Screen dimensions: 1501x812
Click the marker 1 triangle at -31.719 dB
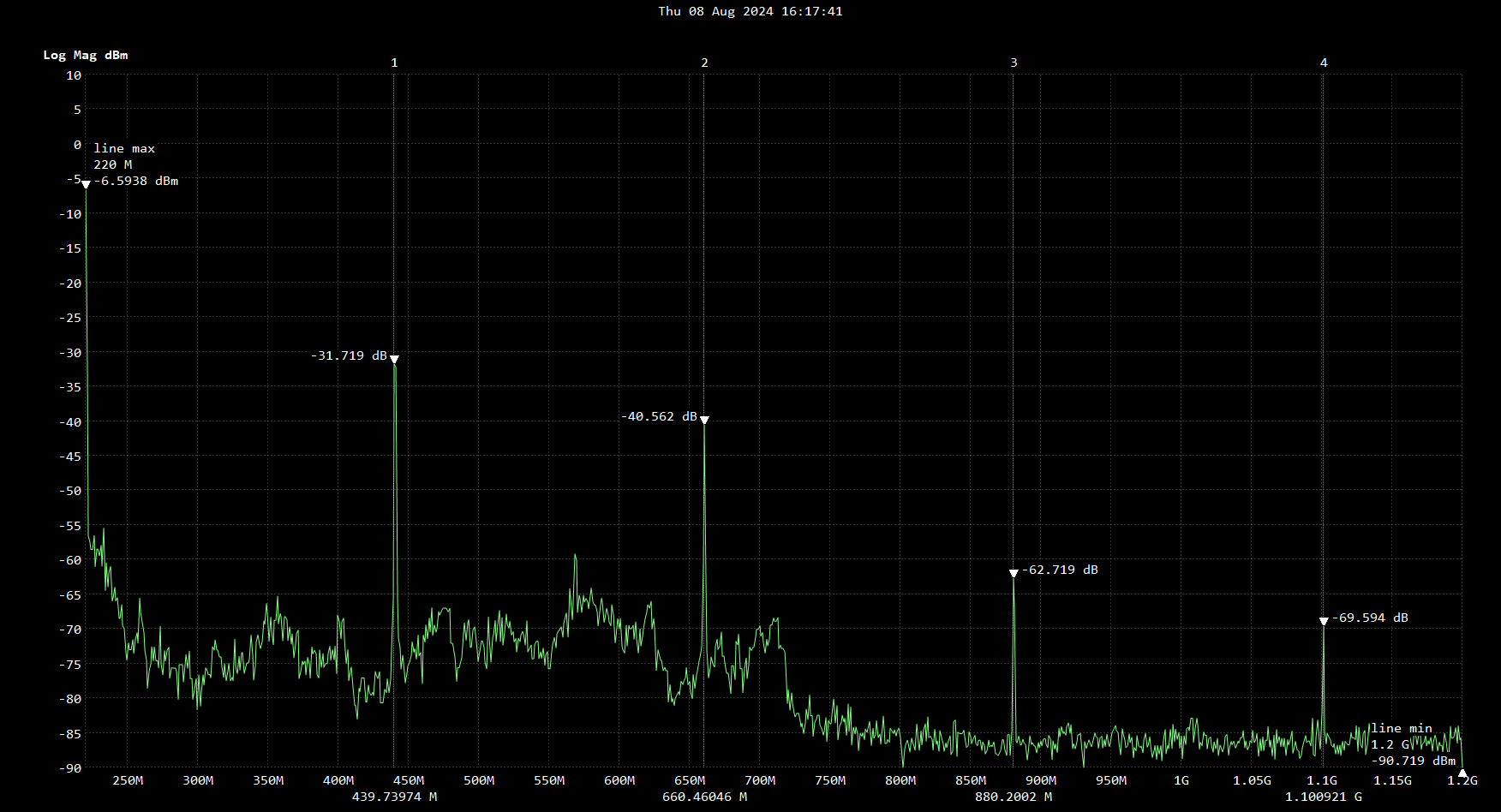point(394,360)
